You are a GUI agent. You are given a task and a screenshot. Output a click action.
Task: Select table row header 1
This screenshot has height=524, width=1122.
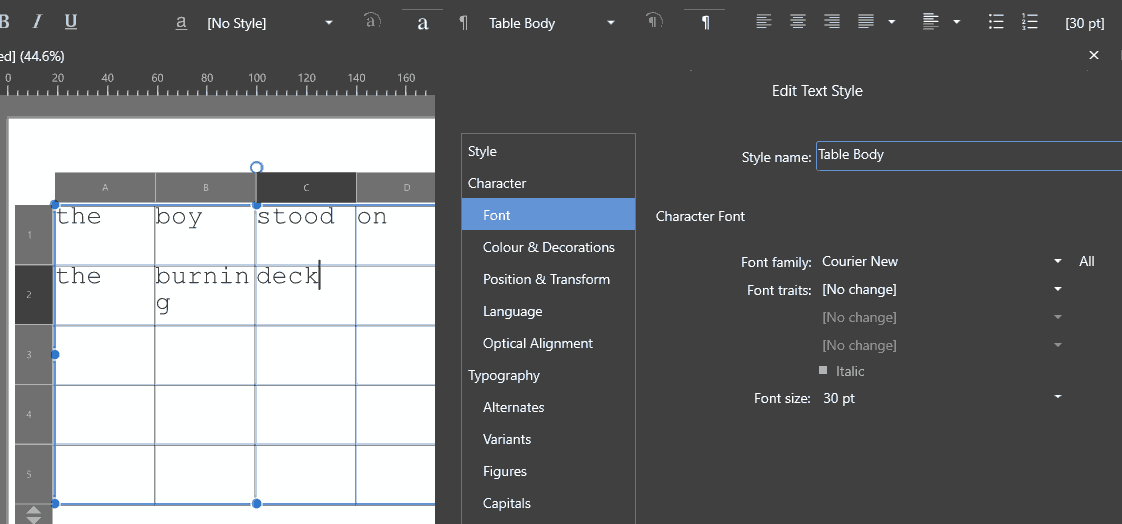point(34,235)
